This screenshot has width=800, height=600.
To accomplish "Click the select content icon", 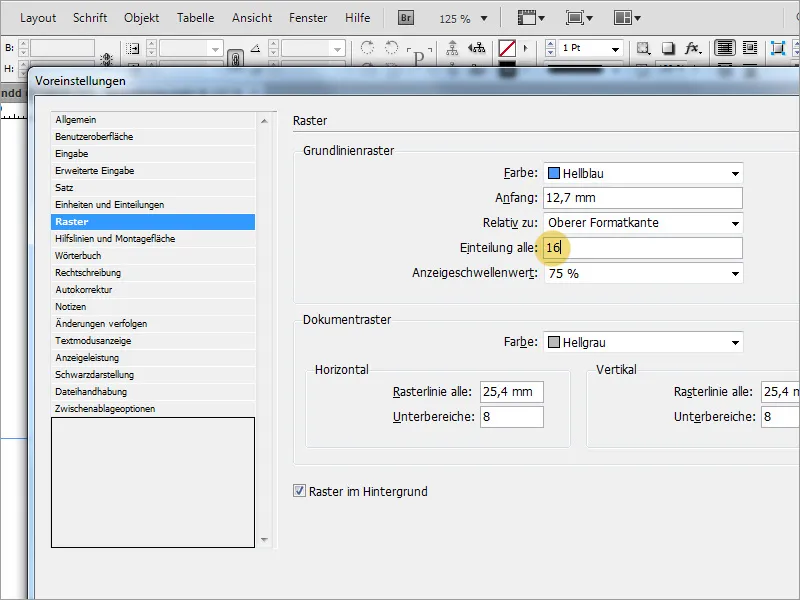I will [477, 48].
